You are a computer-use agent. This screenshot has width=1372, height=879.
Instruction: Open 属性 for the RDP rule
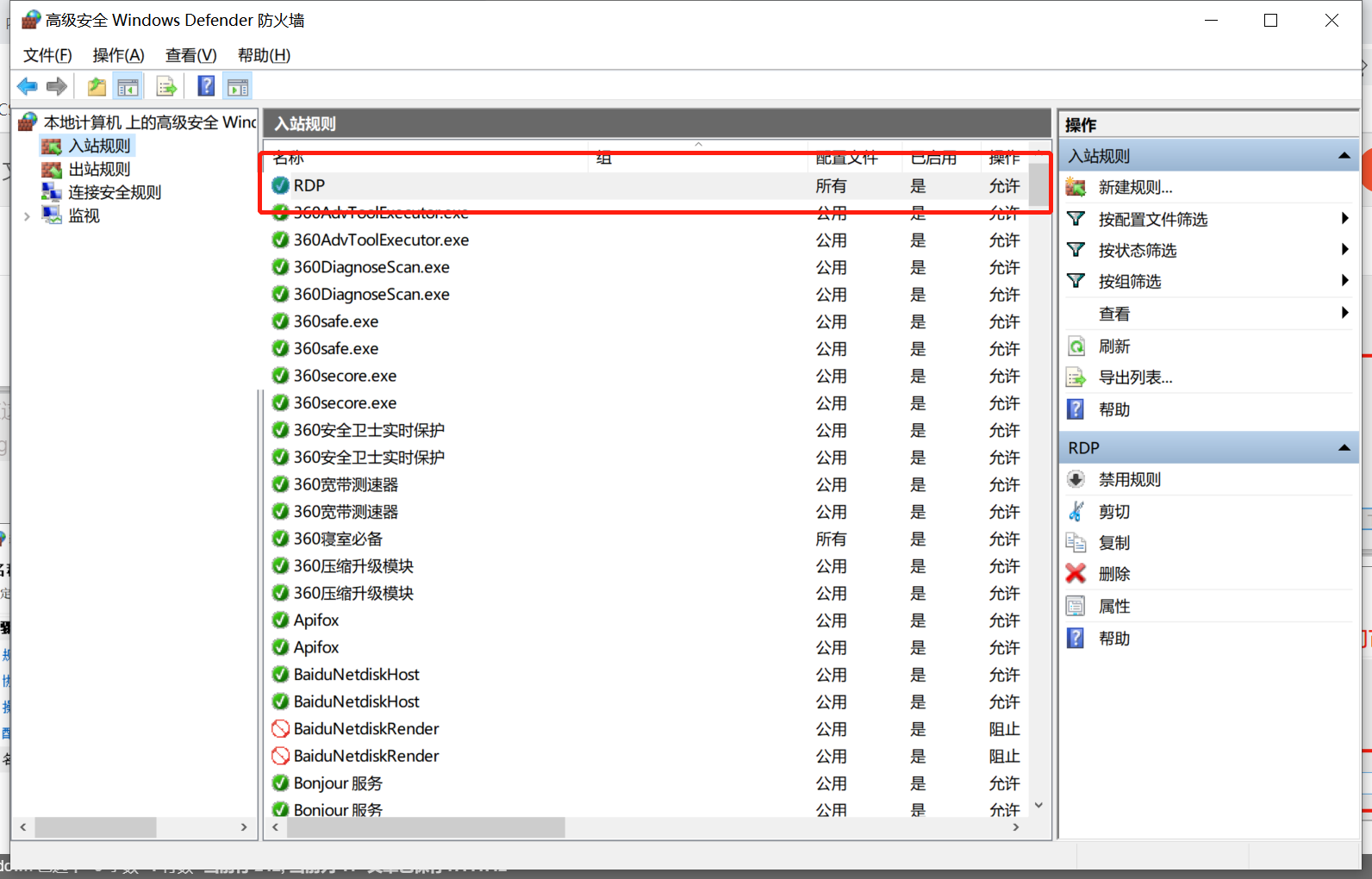[1113, 607]
